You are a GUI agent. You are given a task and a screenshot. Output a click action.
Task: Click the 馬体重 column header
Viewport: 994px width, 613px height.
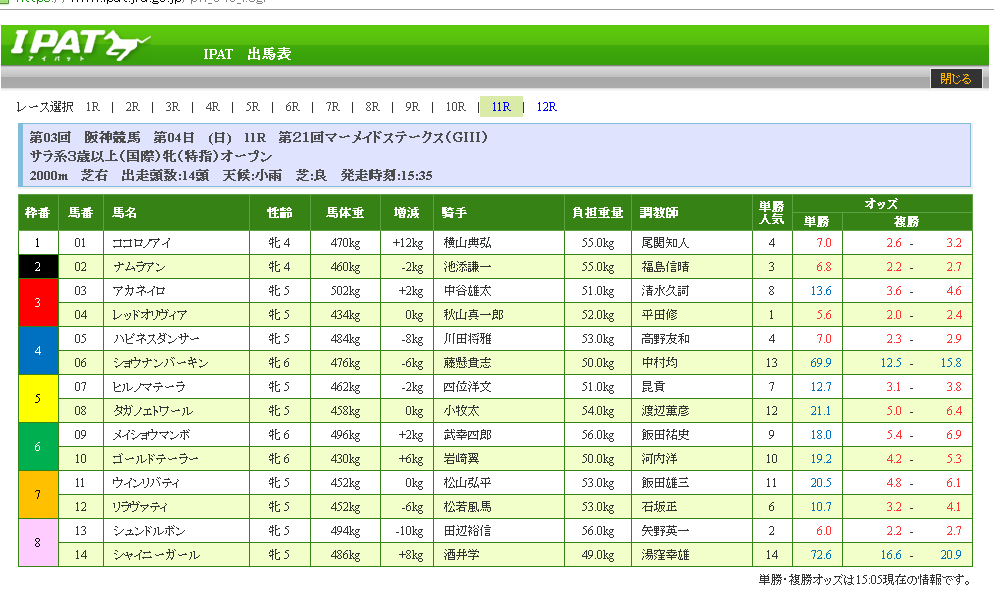click(x=344, y=213)
